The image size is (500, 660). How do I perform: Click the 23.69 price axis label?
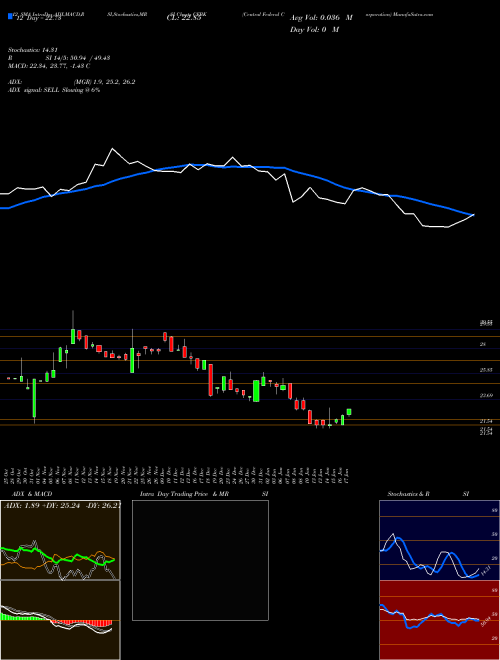(x=486, y=395)
